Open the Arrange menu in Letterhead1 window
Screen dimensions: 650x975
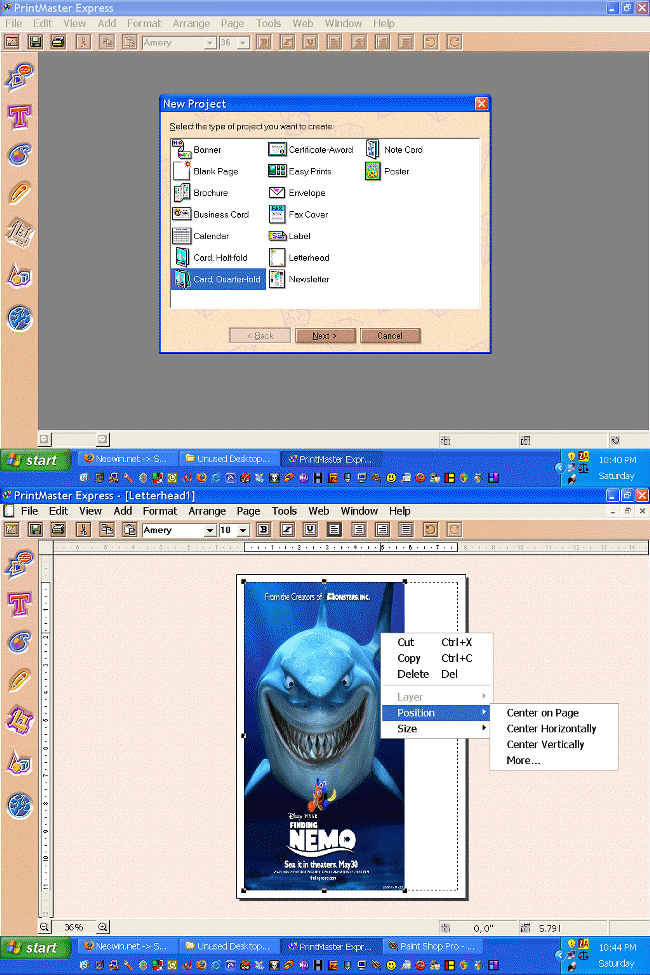pyautogui.click(x=207, y=511)
